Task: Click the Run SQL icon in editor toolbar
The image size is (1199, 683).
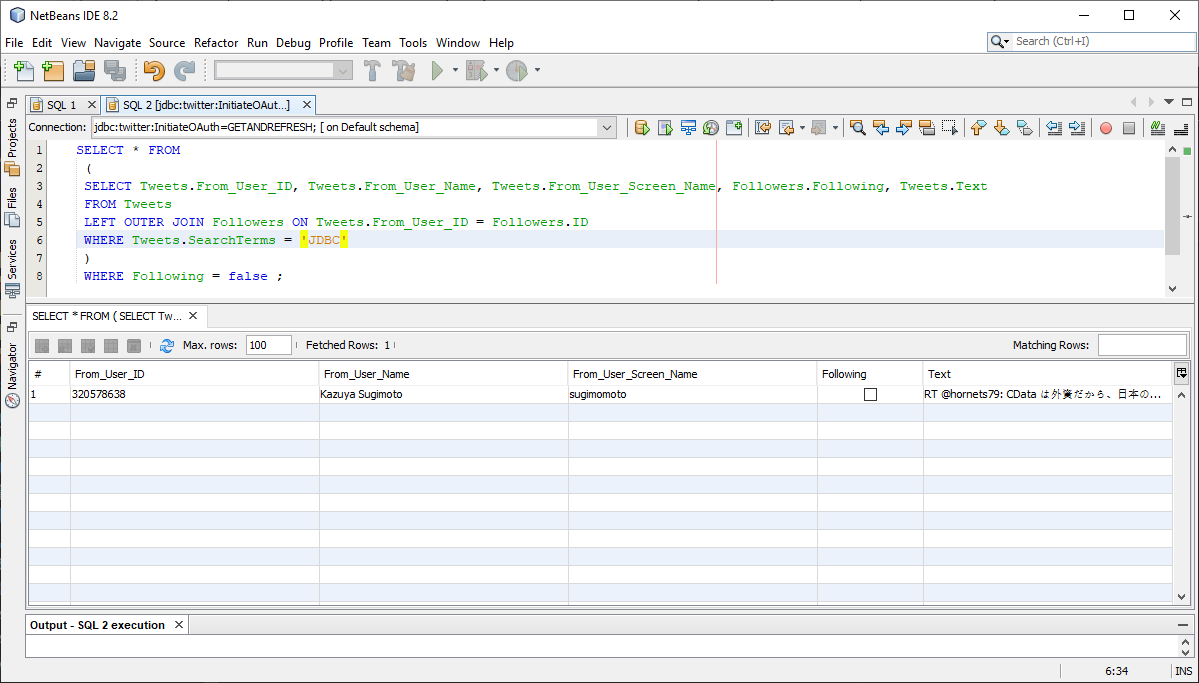Action: pyautogui.click(x=642, y=128)
